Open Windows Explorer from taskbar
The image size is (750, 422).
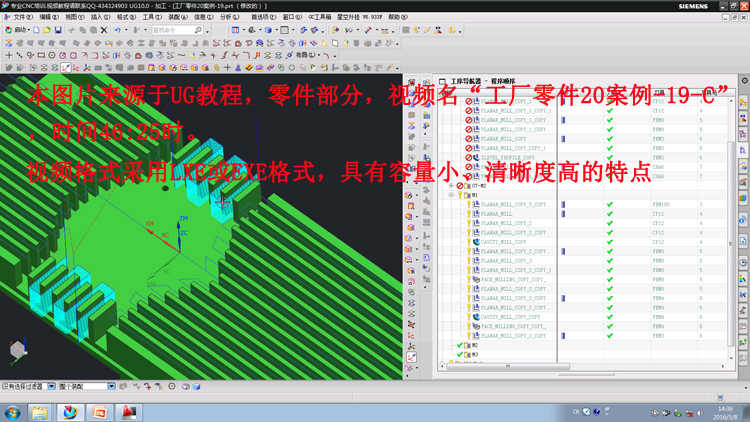[x=40, y=412]
